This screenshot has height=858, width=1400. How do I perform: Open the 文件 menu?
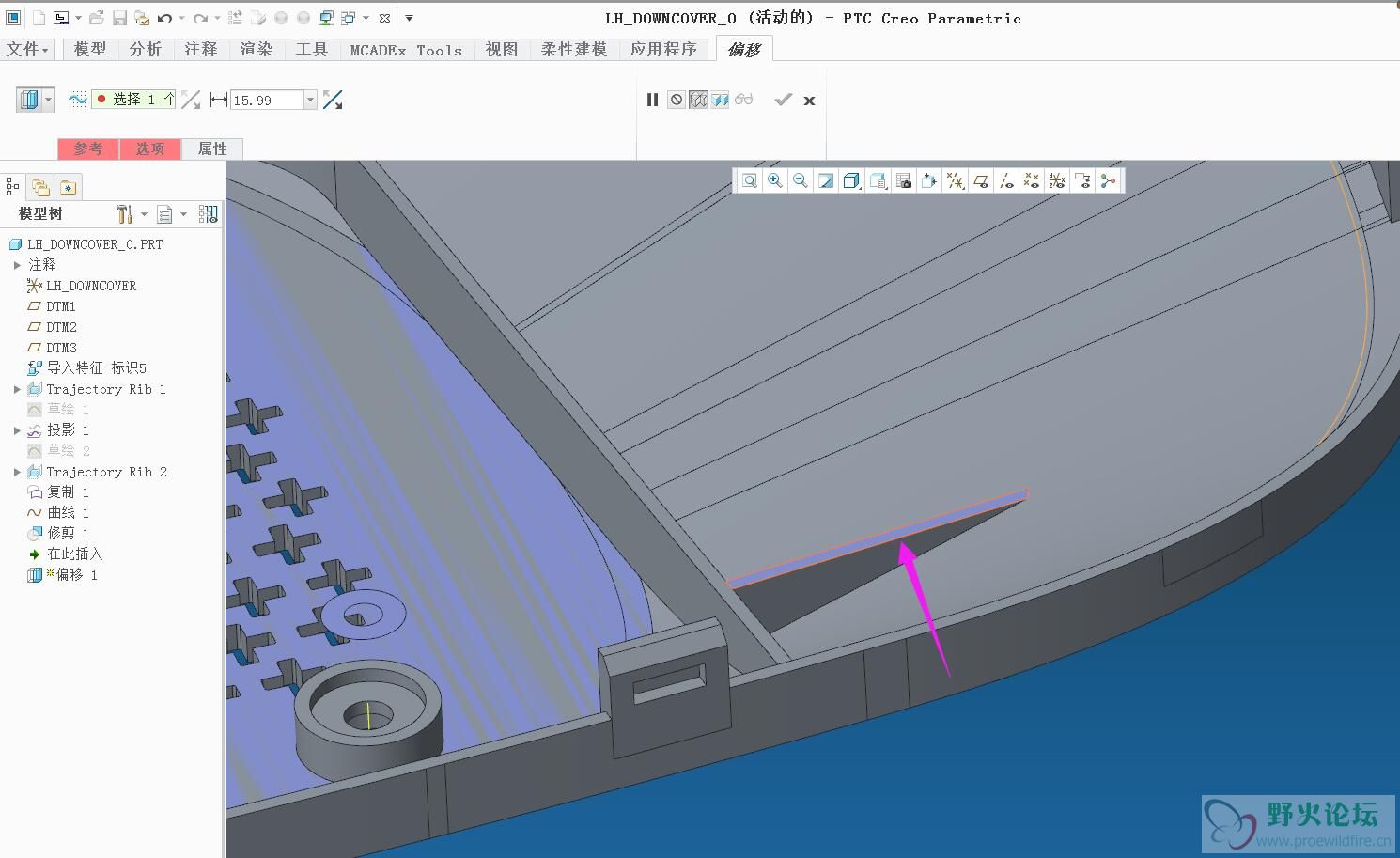(27, 49)
